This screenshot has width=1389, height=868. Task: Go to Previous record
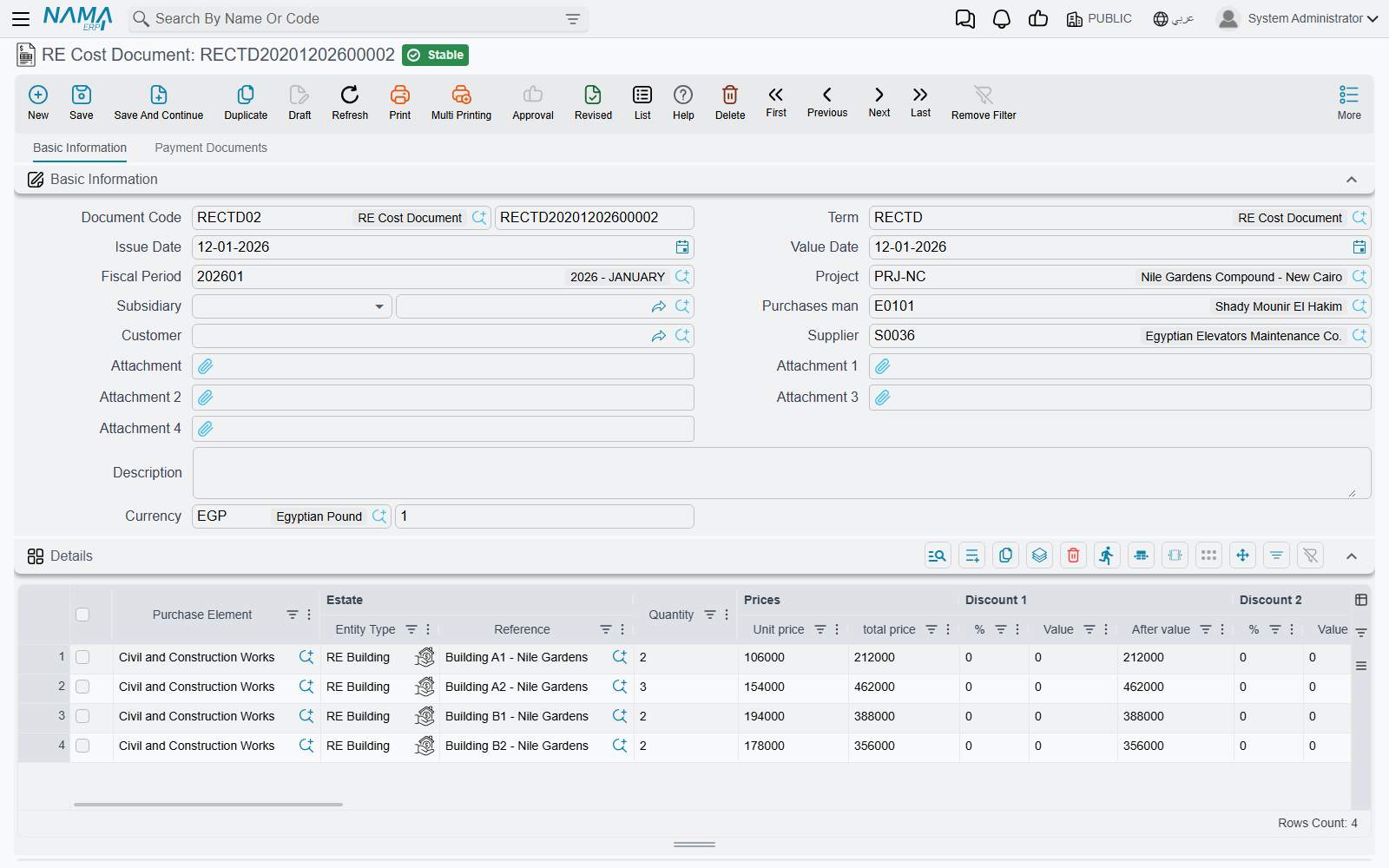point(827,102)
